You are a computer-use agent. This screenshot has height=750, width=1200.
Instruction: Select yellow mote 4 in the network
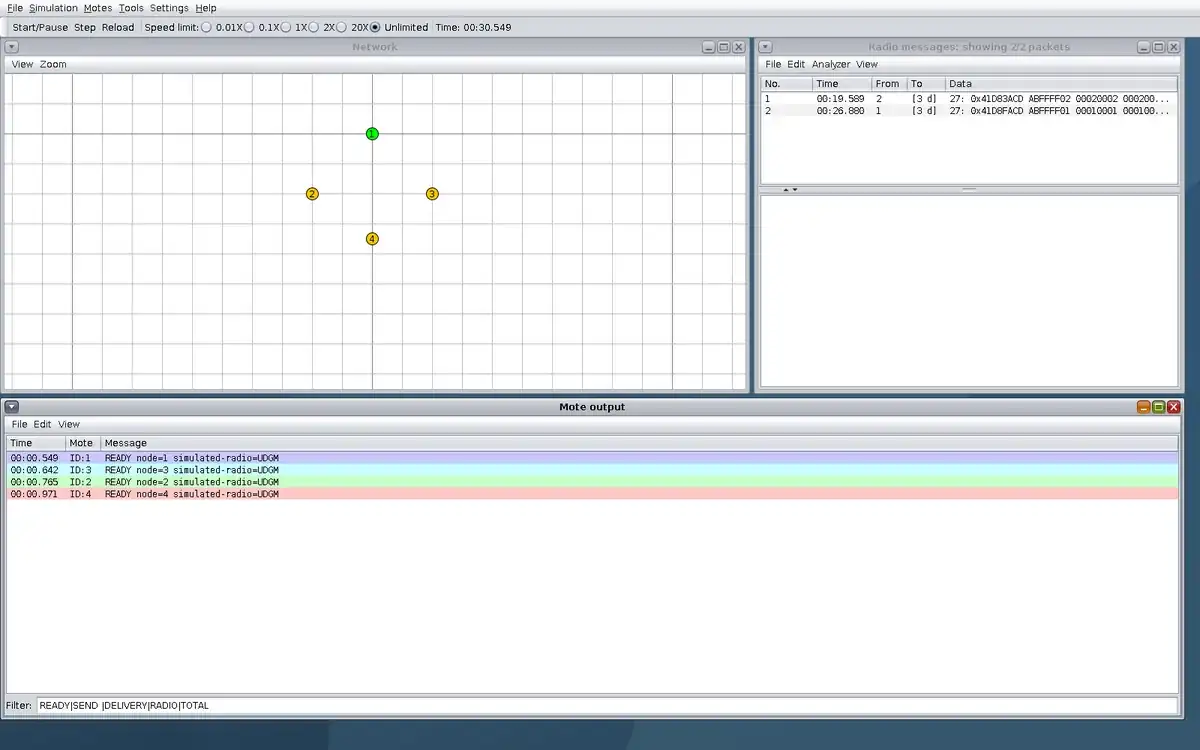tap(372, 239)
